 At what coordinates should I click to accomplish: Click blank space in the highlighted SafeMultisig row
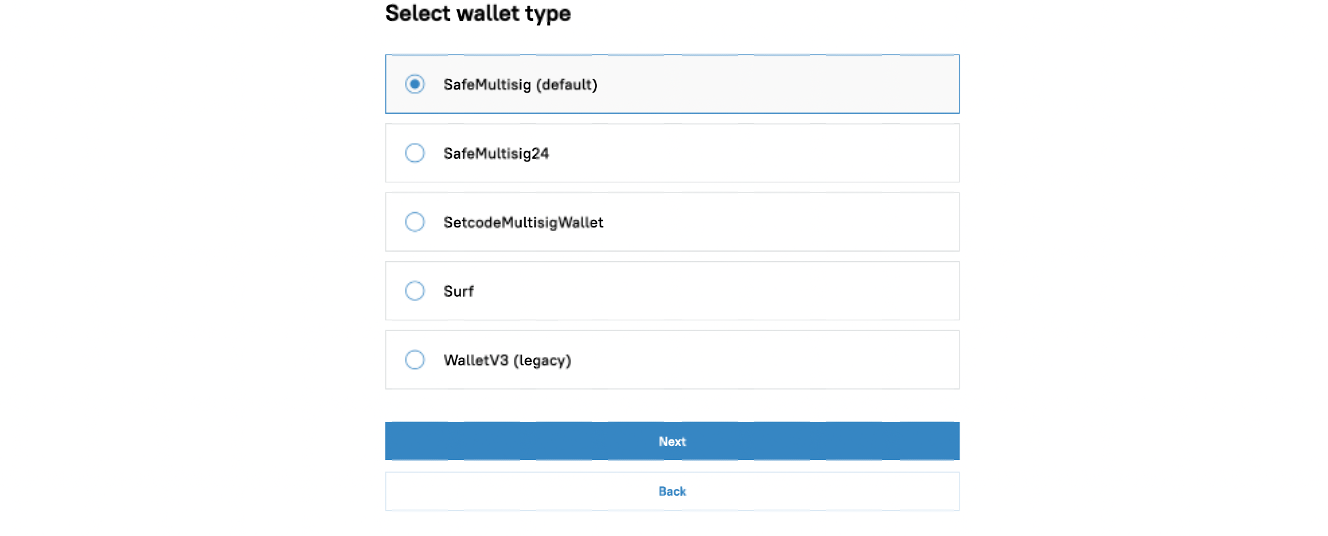pos(780,85)
